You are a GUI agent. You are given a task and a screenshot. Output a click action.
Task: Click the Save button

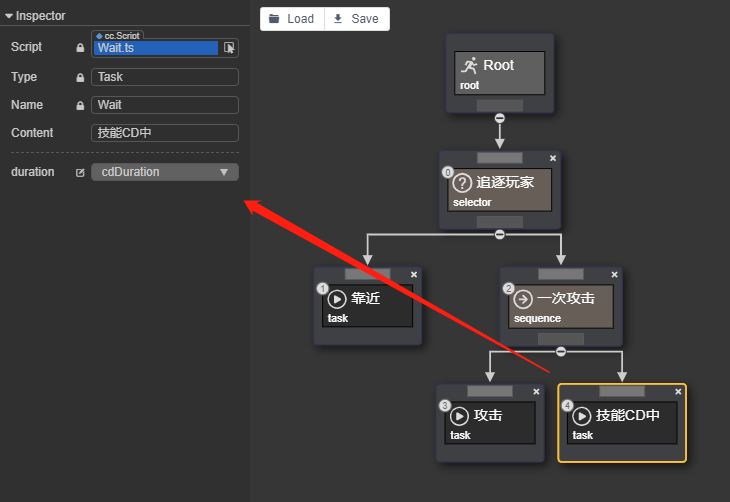pos(356,19)
